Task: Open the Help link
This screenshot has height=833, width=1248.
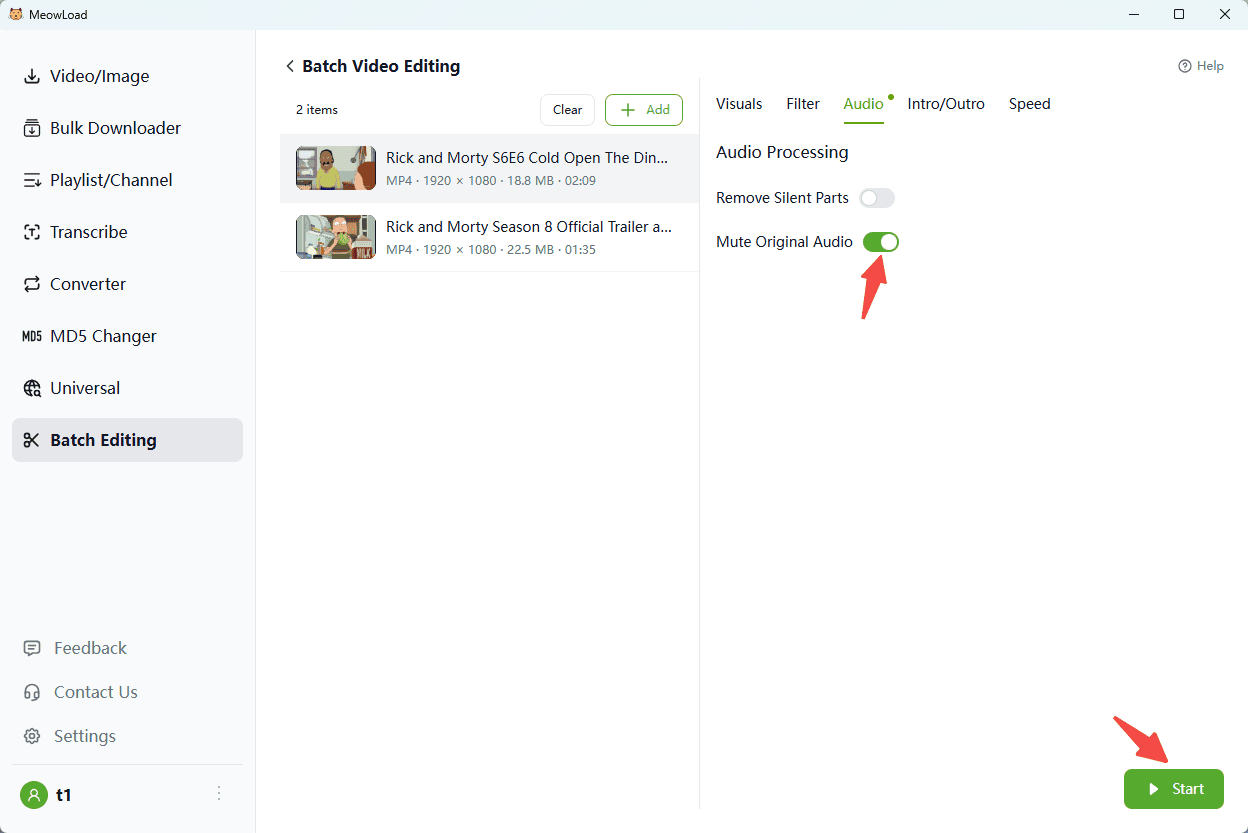Action: pyautogui.click(x=1201, y=66)
